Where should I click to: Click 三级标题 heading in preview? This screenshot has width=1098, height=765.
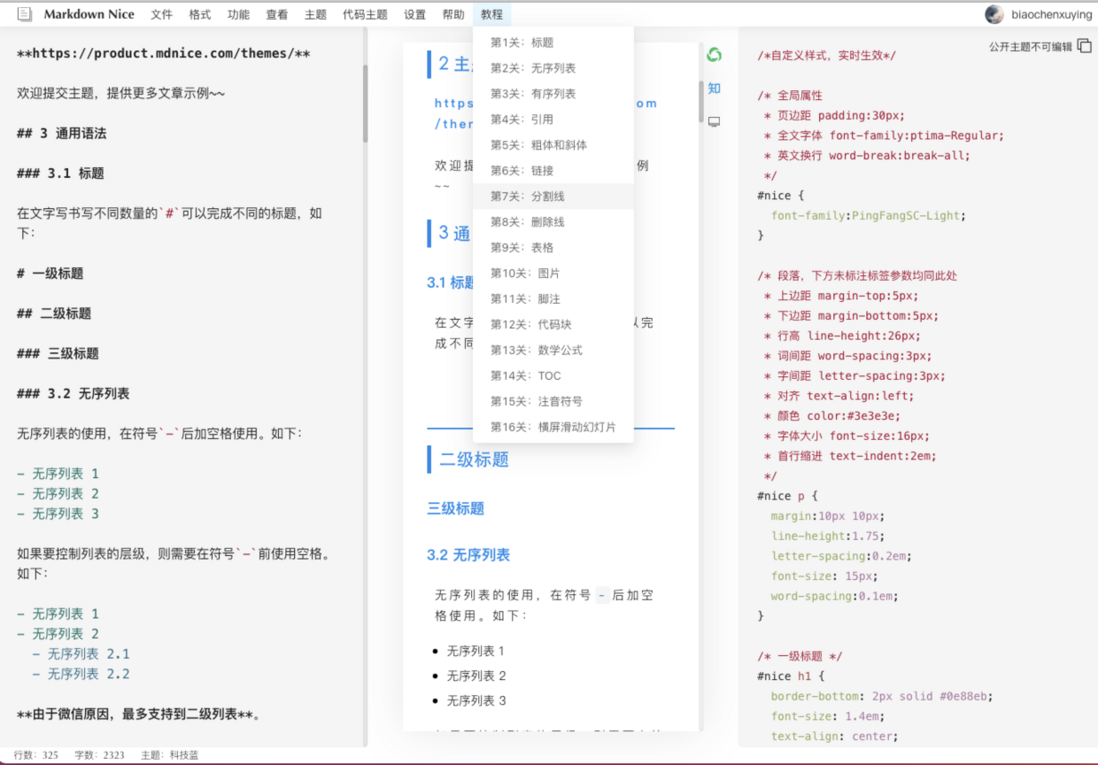[x=455, y=509]
